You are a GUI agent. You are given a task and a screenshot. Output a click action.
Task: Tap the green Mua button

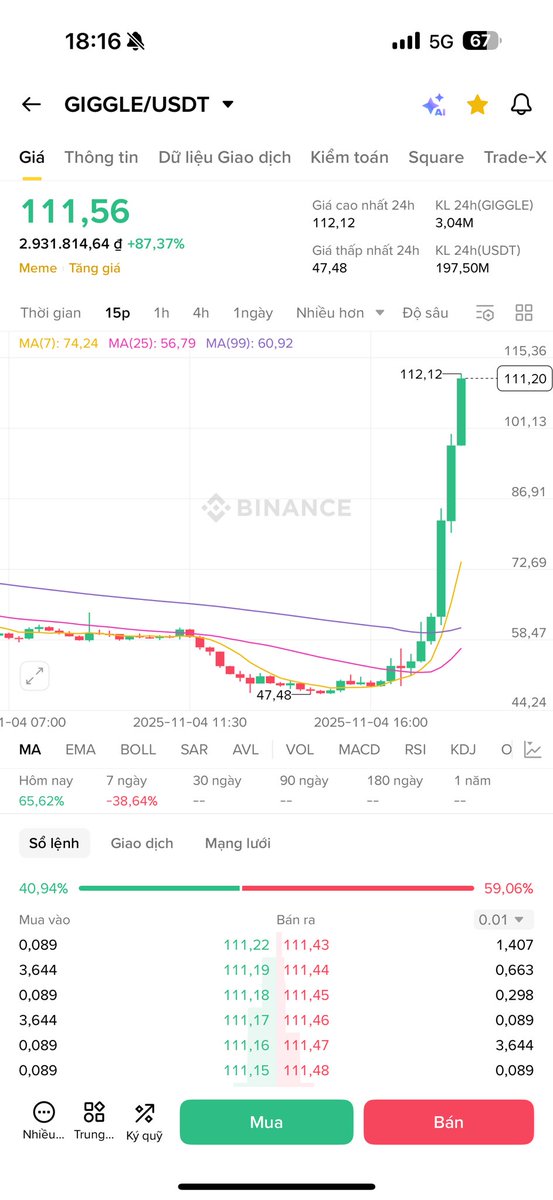point(267,1122)
